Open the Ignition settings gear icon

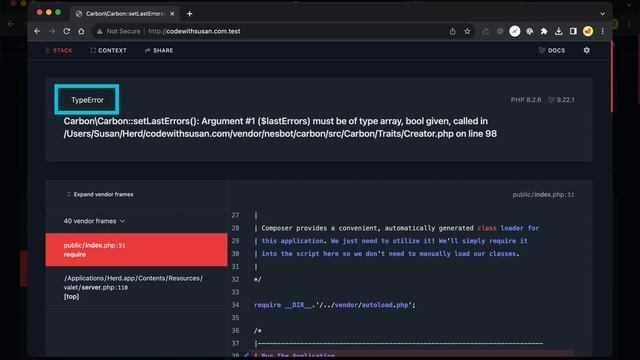click(587, 50)
